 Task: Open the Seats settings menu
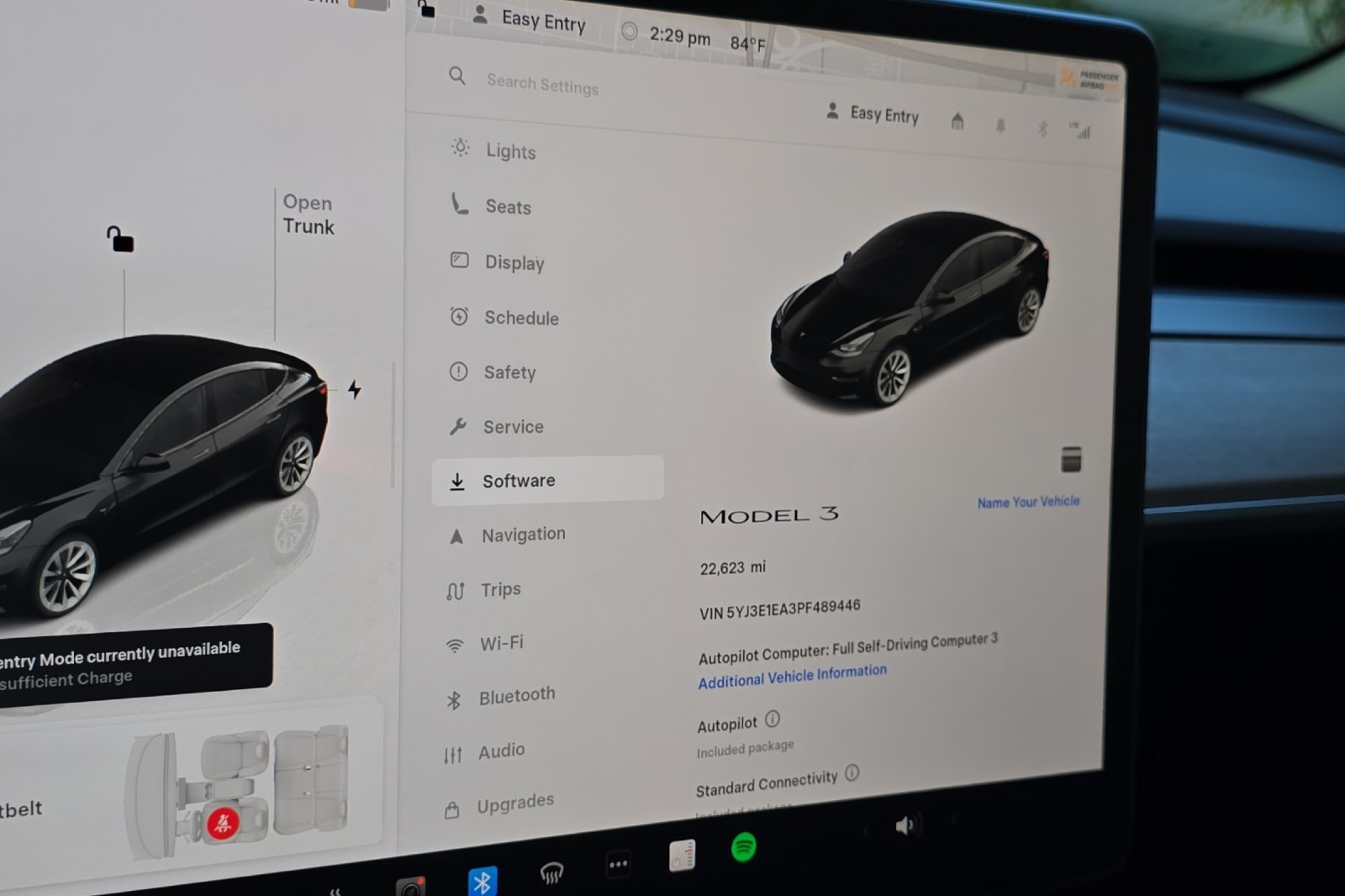pos(492,205)
